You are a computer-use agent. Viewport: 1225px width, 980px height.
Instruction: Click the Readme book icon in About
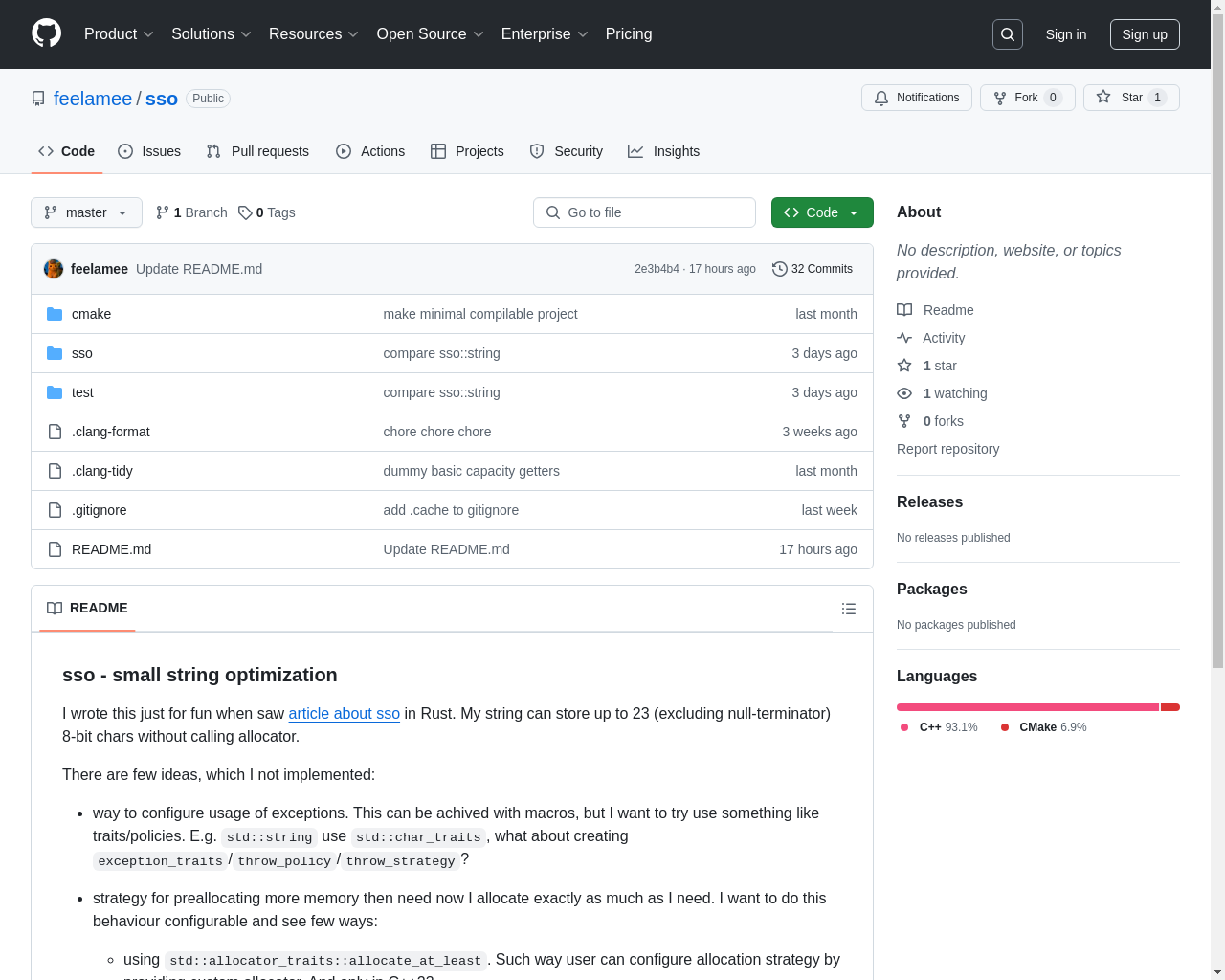point(904,310)
